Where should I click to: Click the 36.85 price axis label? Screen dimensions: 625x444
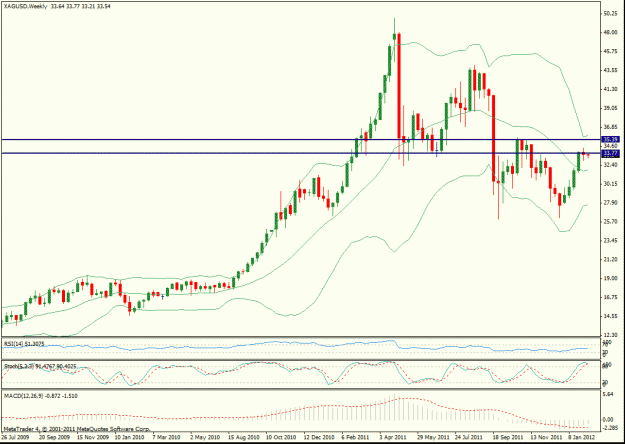coord(611,127)
